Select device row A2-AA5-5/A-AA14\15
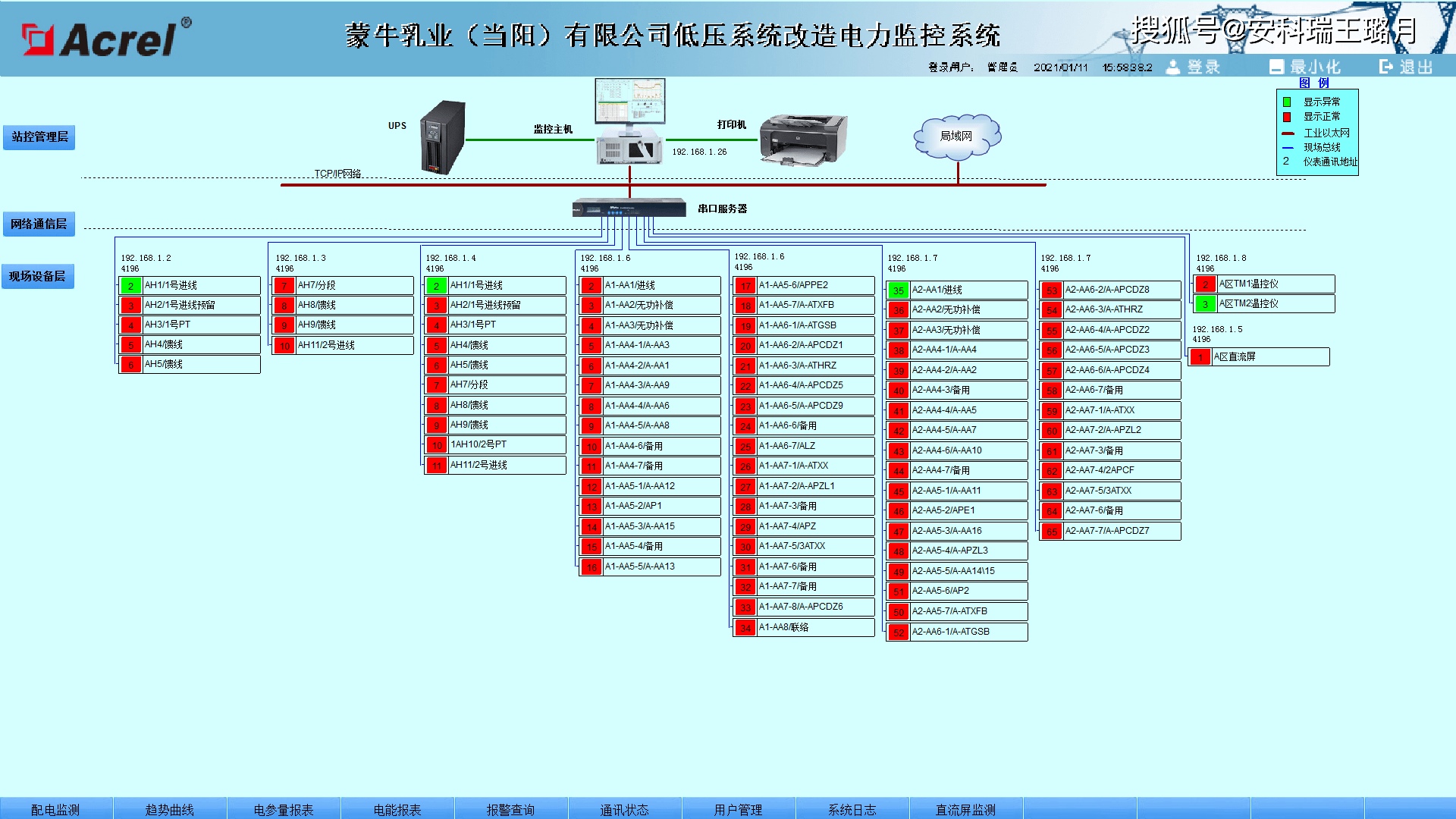 (958, 572)
